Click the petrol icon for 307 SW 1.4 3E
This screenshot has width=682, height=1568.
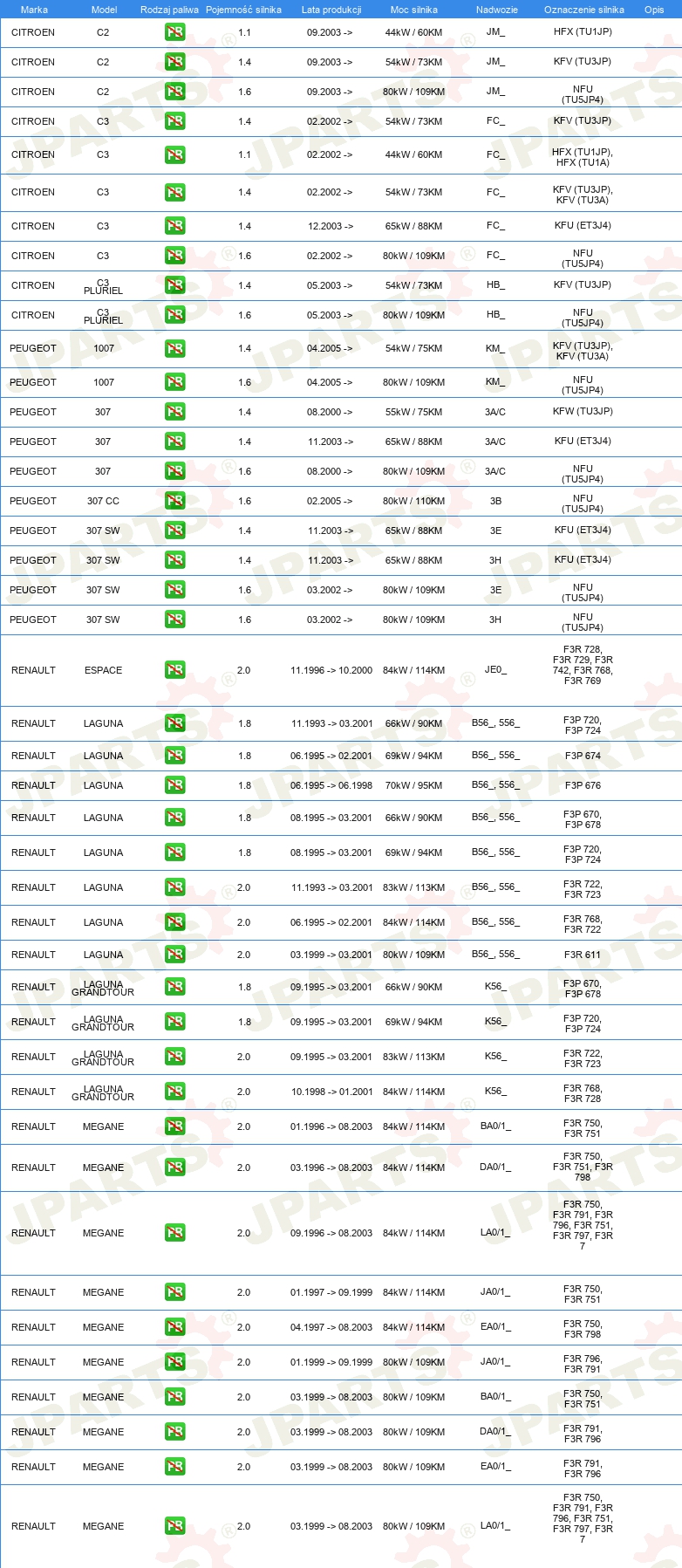click(x=174, y=531)
